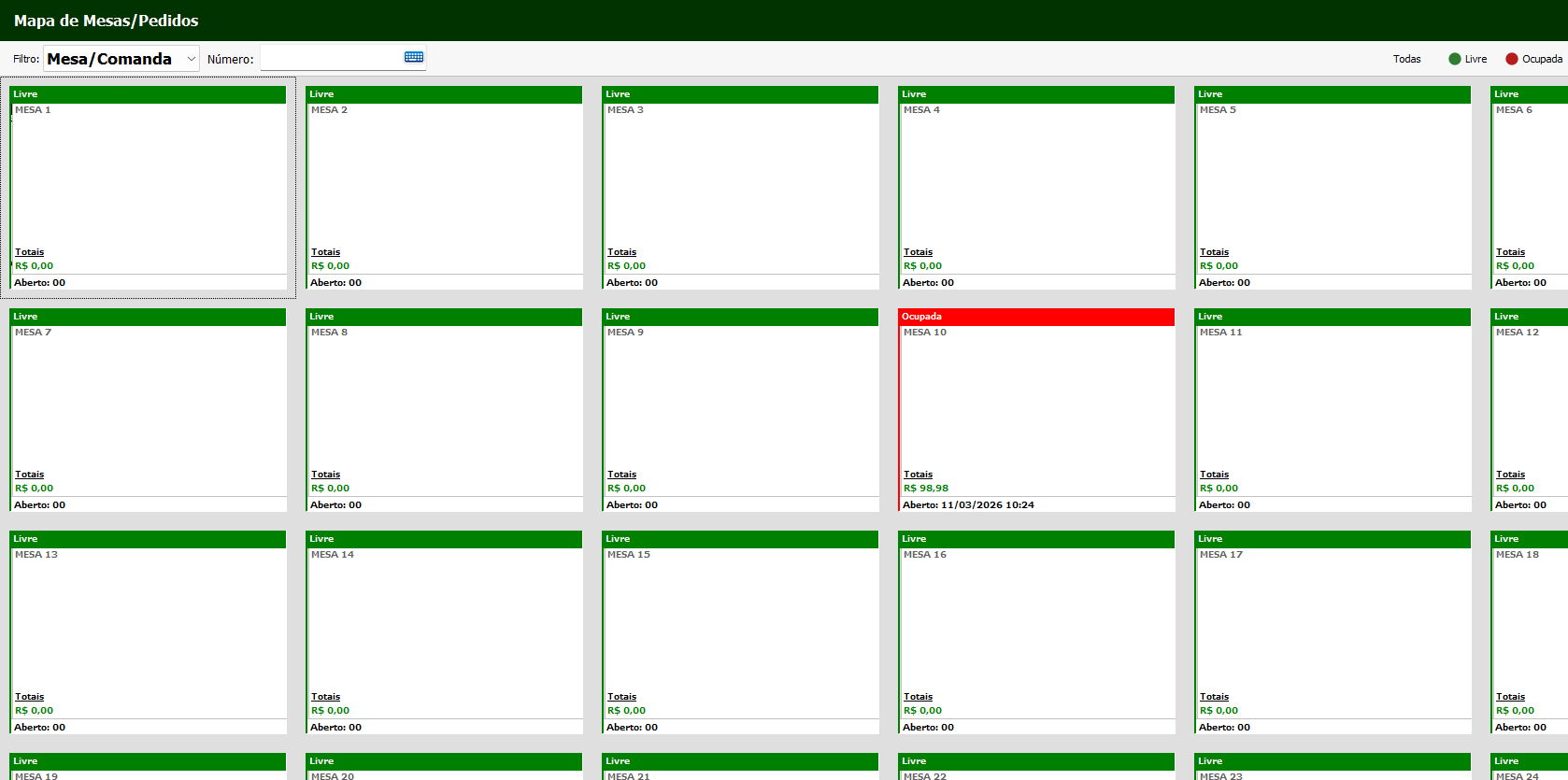Screen dimensions: 1568x780
Task: Click the green Livre header of MESA 21
Action: [740, 761]
